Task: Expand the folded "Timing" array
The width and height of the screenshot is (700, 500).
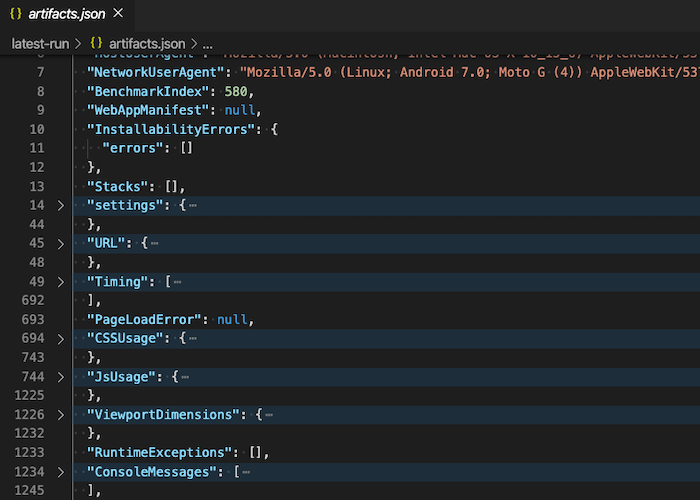Action: point(61,282)
